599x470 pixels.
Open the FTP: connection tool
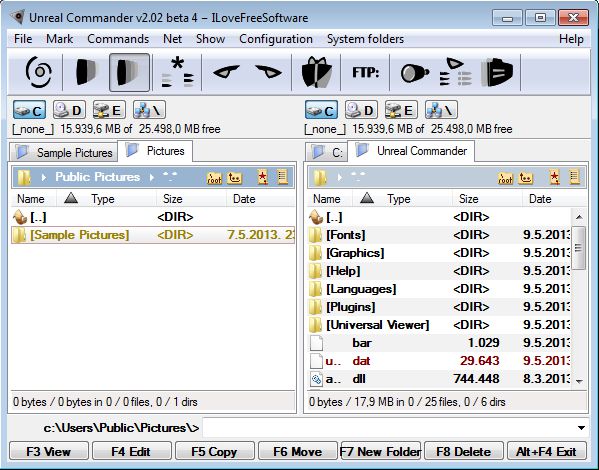click(x=366, y=72)
